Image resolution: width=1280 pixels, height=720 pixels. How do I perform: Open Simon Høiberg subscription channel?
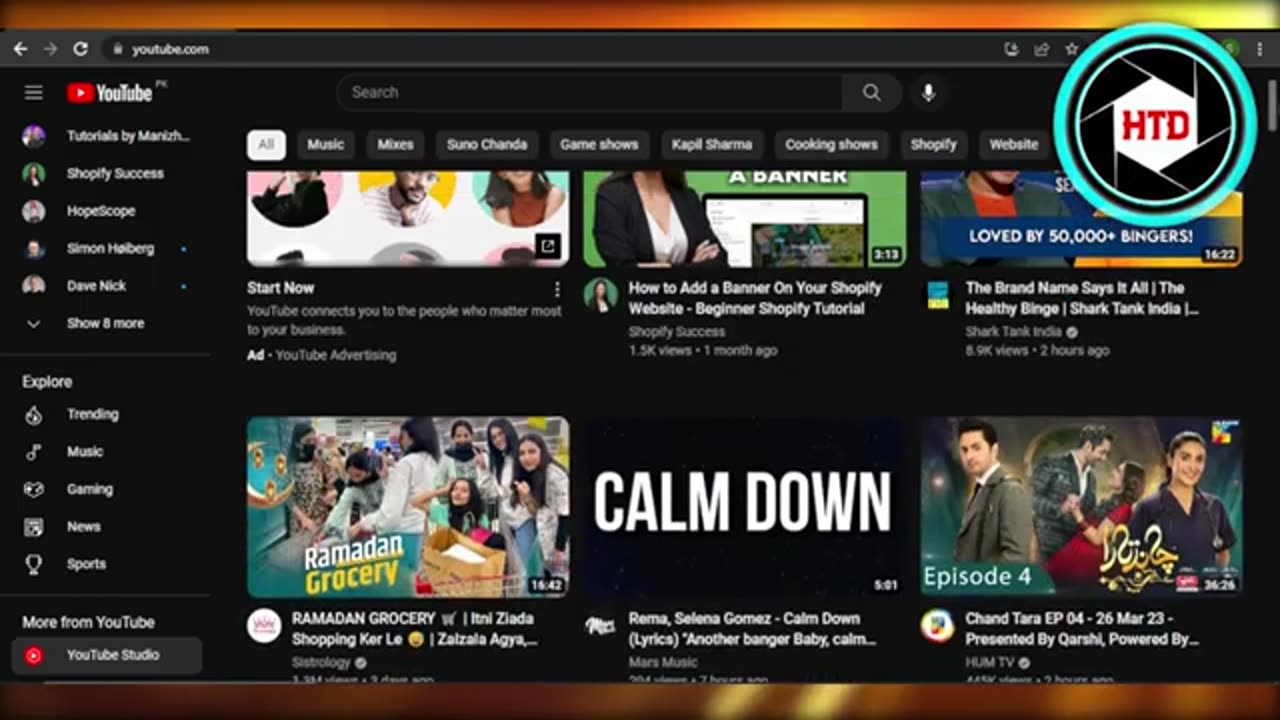pyautogui.click(x=106, y=249)
